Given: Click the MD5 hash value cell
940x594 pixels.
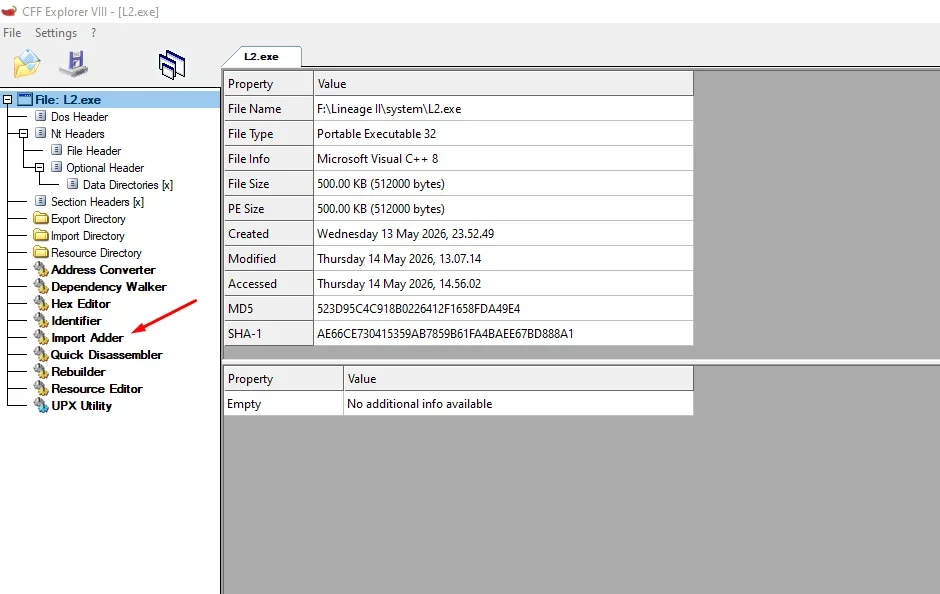Looking at the screenshot, I should [504, 309].
